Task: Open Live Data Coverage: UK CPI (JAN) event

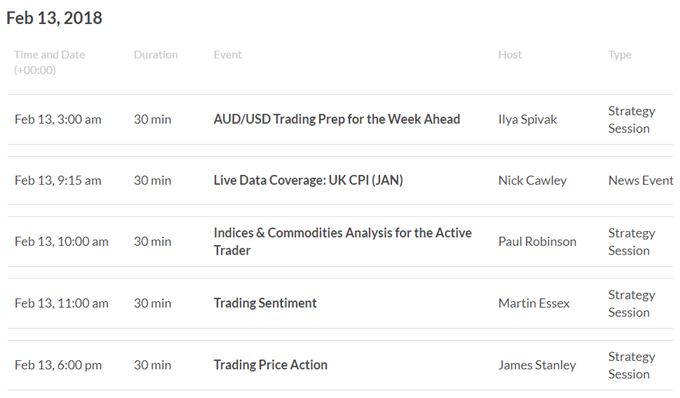Action: pos(308,180)
